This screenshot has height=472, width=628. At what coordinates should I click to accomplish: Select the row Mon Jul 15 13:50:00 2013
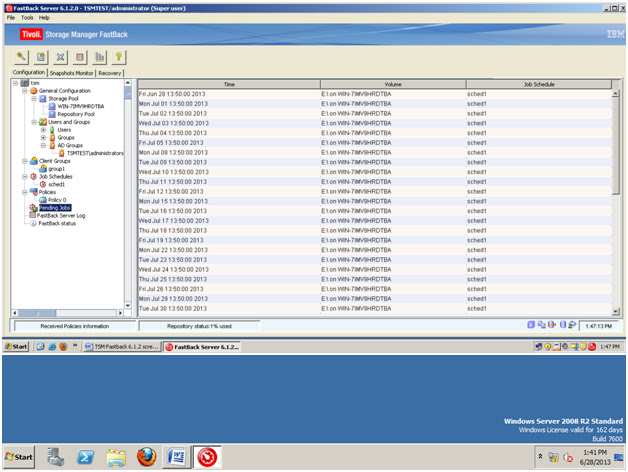click(375, 201)
